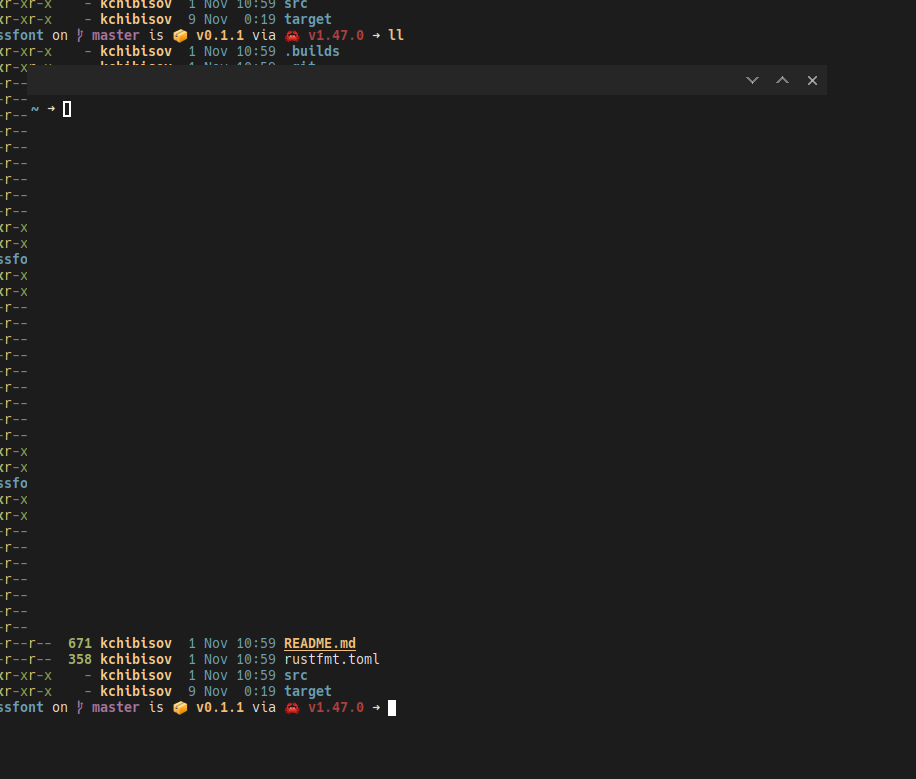Click the hollow cursor after the ~ prompt

67,109
